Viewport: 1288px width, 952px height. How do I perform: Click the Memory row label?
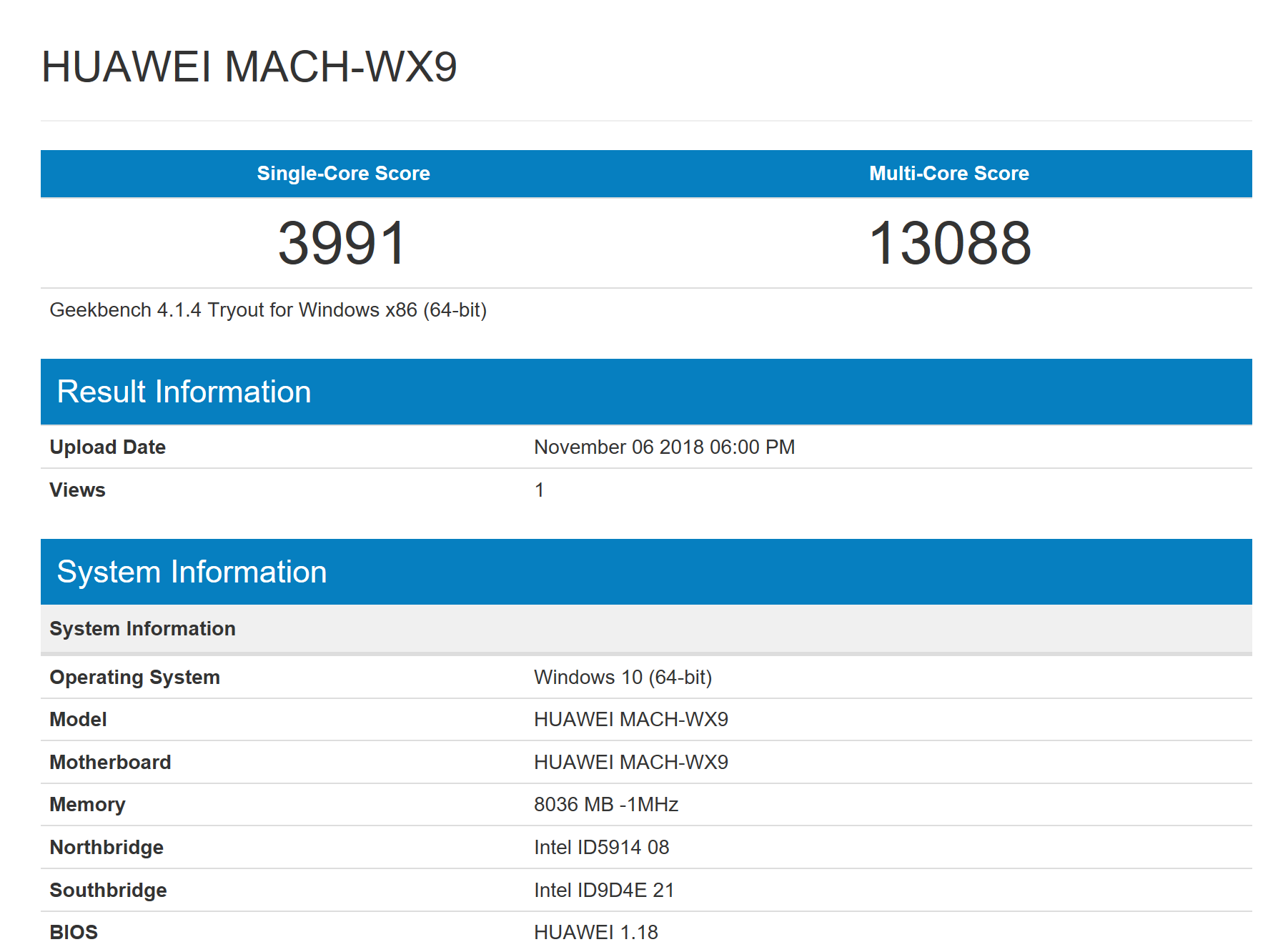87,805
